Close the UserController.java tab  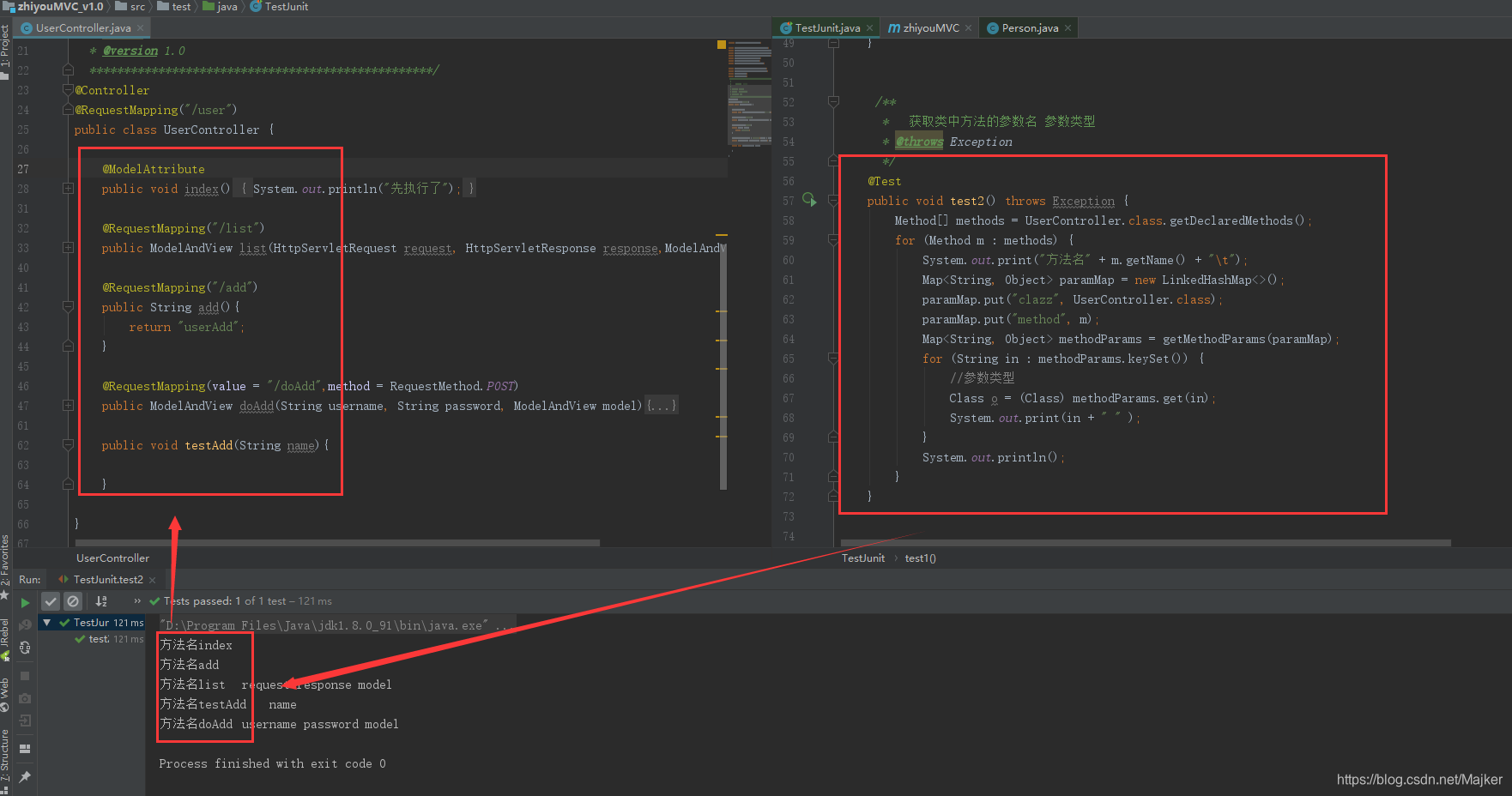coord(141,28)
